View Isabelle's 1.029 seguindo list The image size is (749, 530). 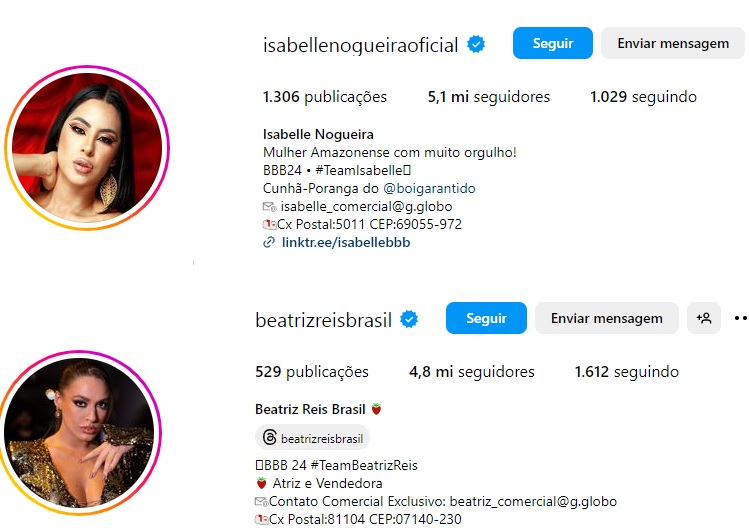click(643, 97)
